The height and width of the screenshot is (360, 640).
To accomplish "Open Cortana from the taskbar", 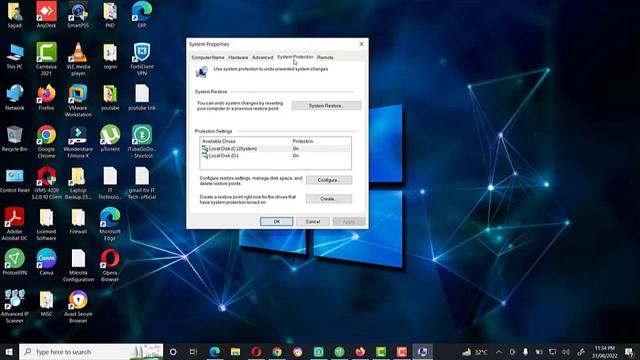I will tap(173, 351).
